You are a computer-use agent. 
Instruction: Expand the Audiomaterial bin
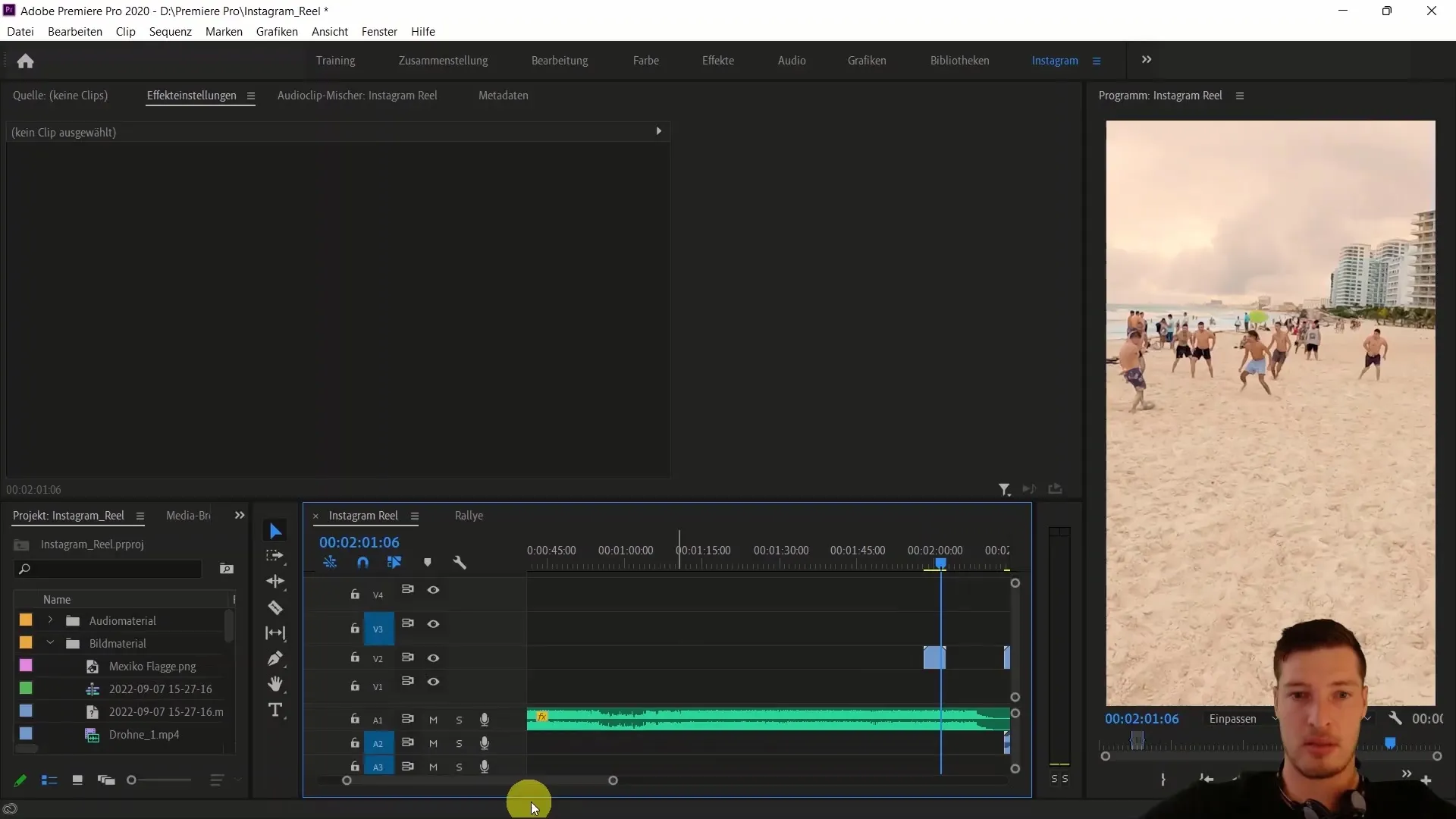50,620
